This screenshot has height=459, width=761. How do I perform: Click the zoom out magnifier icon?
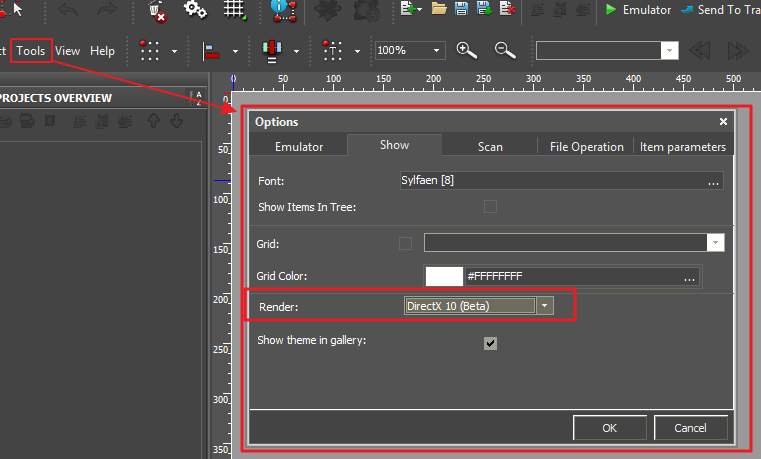coord(505,50)
